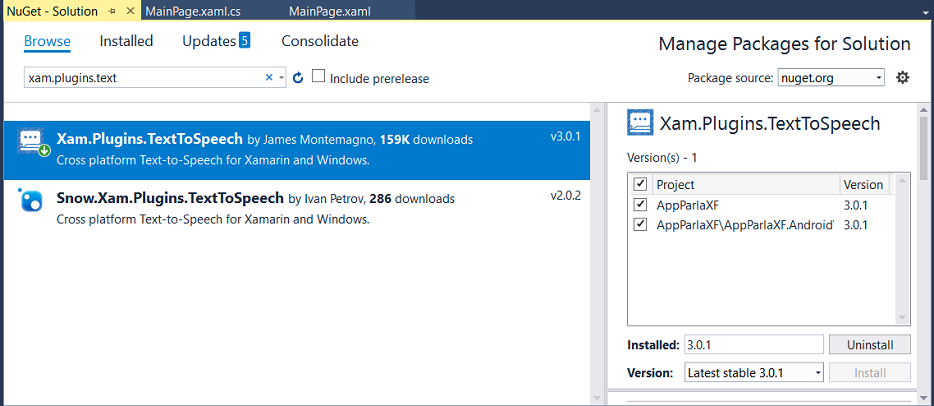Switch to the Browse tab

point(47,41)
